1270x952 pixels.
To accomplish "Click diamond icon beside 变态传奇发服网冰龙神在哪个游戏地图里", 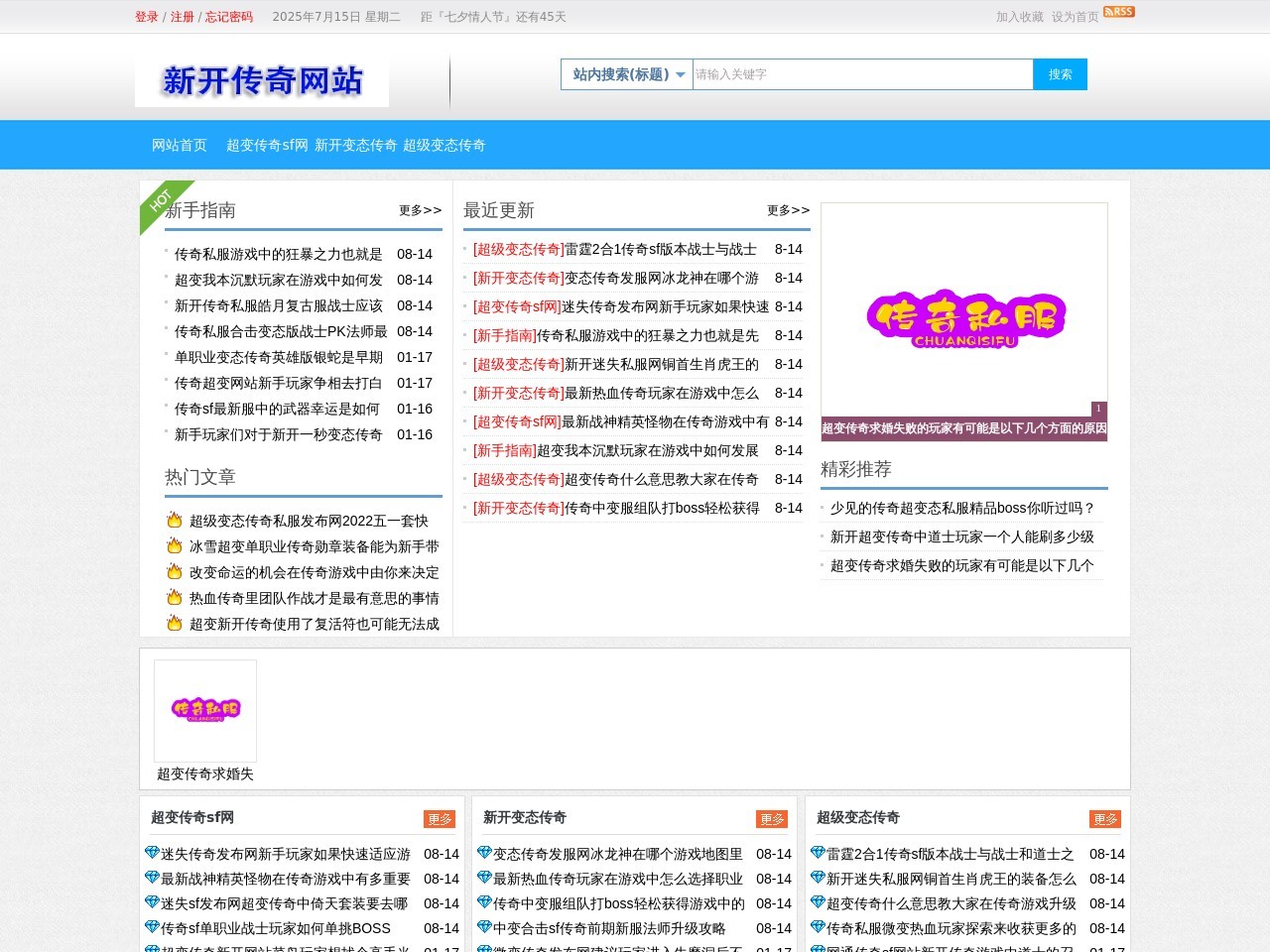I will [x=484, y=853].
